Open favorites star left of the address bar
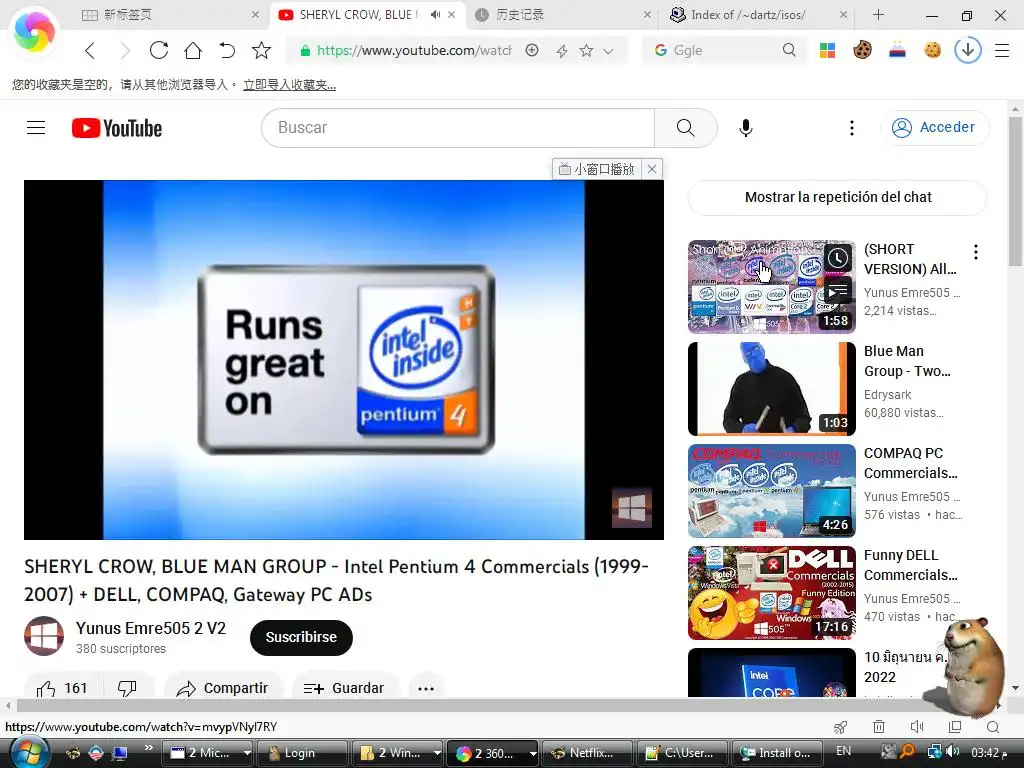This screenshot has width=1024, height=768. [x=261, y=50]
